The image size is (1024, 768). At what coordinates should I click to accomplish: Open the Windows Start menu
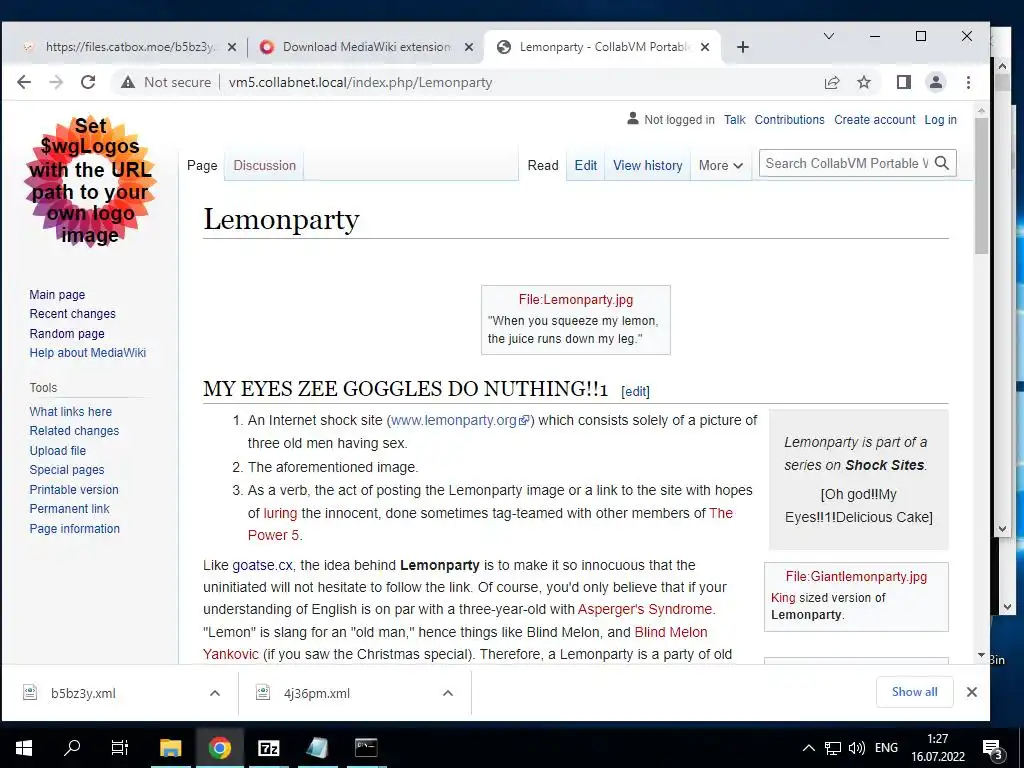tap(24, 748)
